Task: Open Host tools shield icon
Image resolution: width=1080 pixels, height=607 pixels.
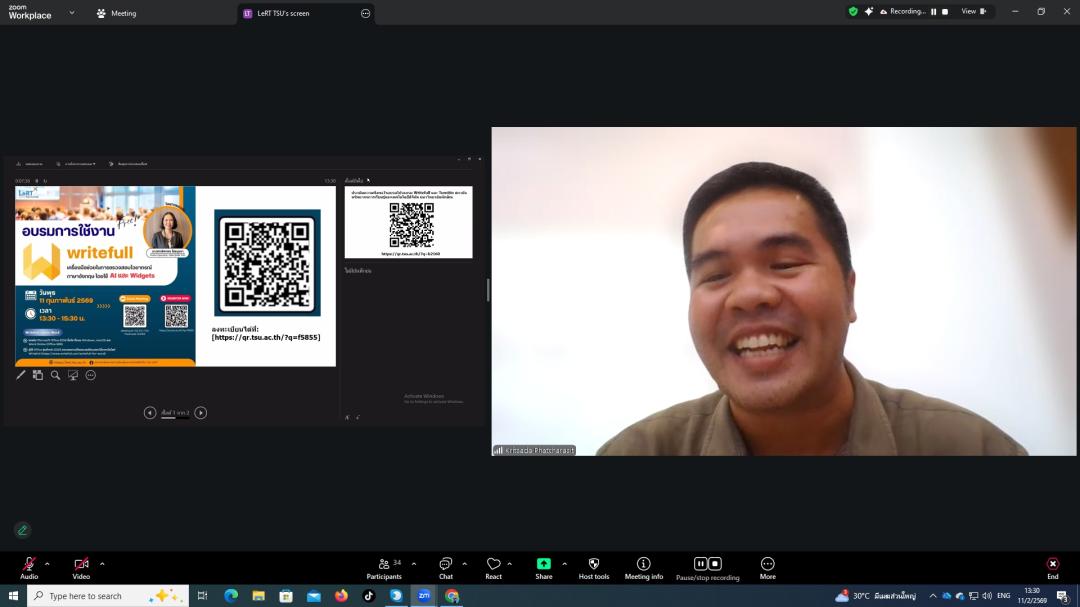Action: click(593, 565)
